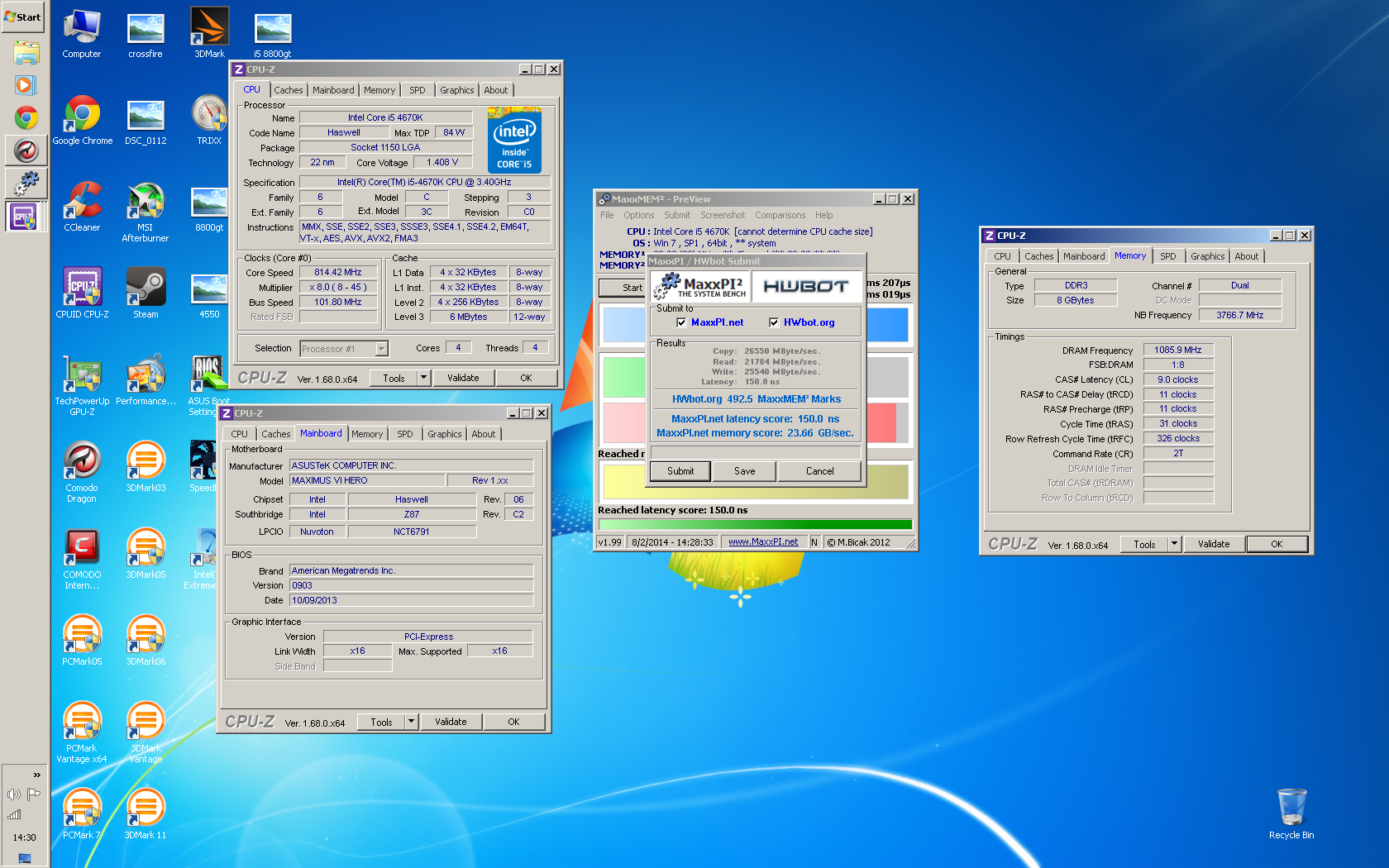Image resolution: width=1389 pixels, height=868 pixels.
Task: Click OK in the Memory CPU-Z window
Action: [1277, 544]
